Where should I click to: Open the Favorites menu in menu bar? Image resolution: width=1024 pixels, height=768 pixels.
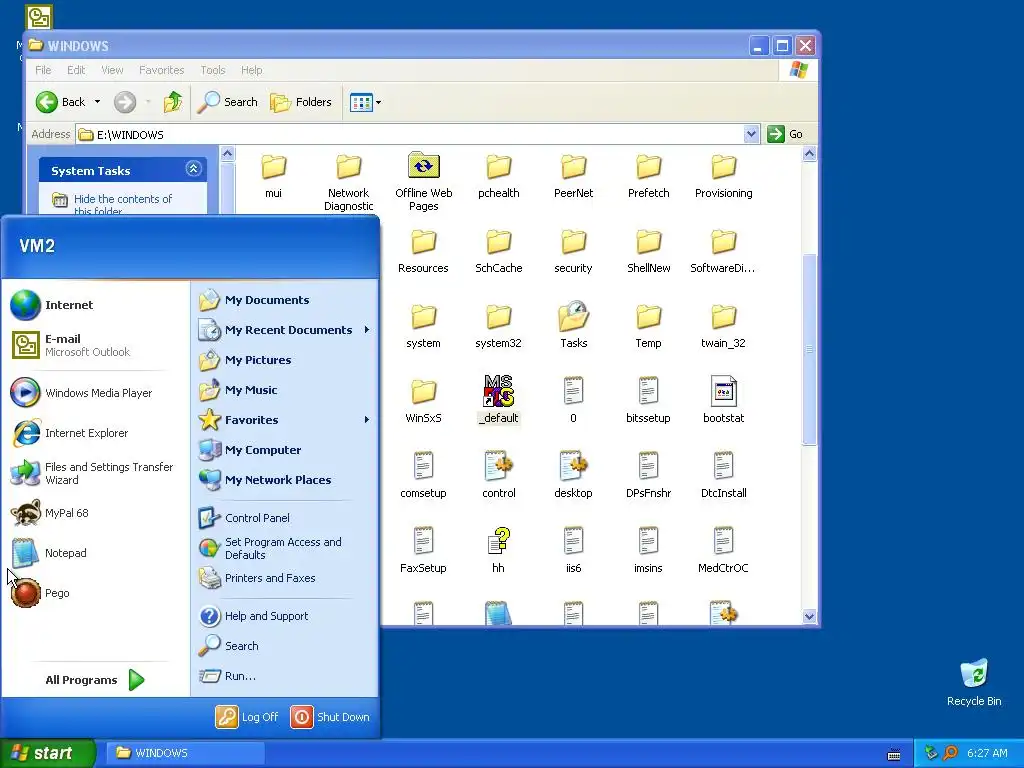161,70
